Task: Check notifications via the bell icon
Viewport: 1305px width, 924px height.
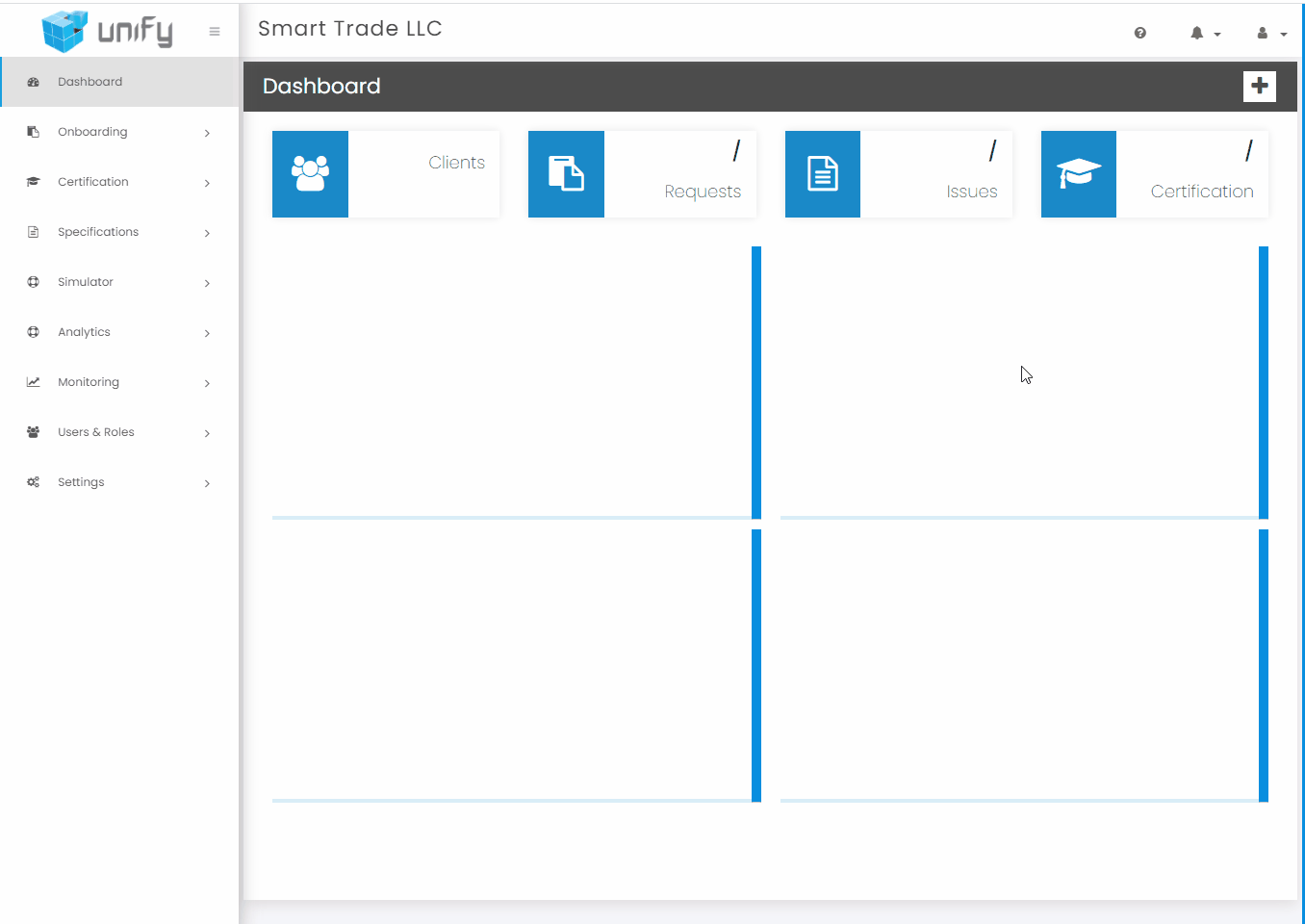Action: (1196, 32)
